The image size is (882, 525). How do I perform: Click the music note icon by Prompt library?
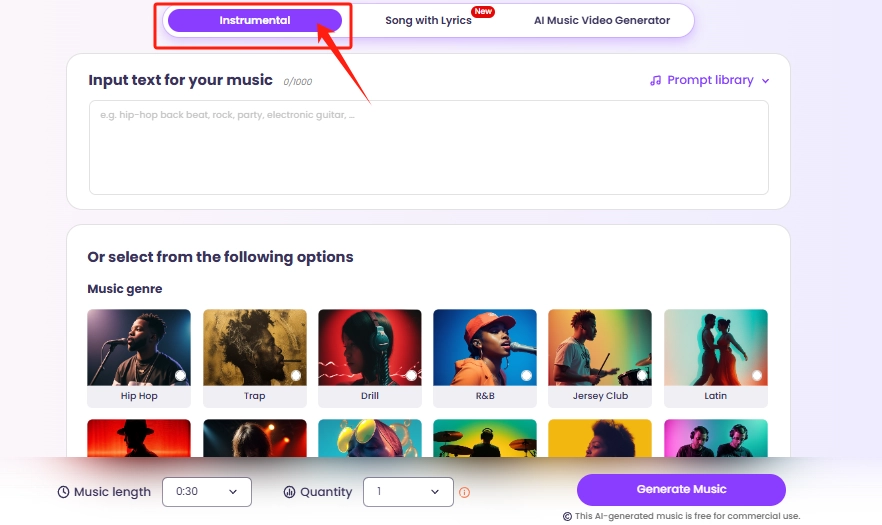click(x=655, y=80)
